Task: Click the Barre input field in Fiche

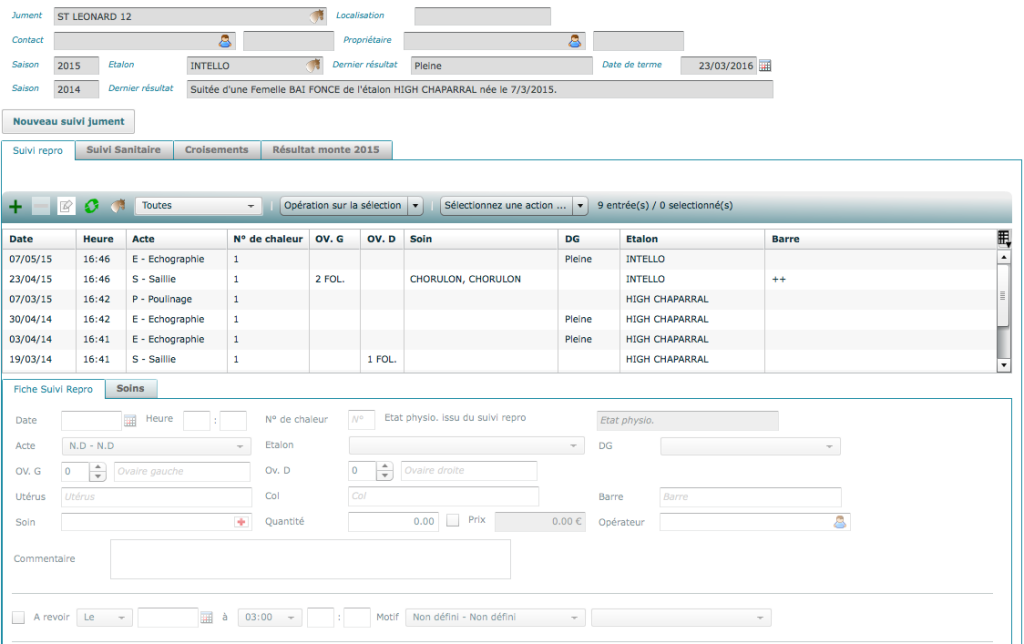Action: [x=750, y=497]
